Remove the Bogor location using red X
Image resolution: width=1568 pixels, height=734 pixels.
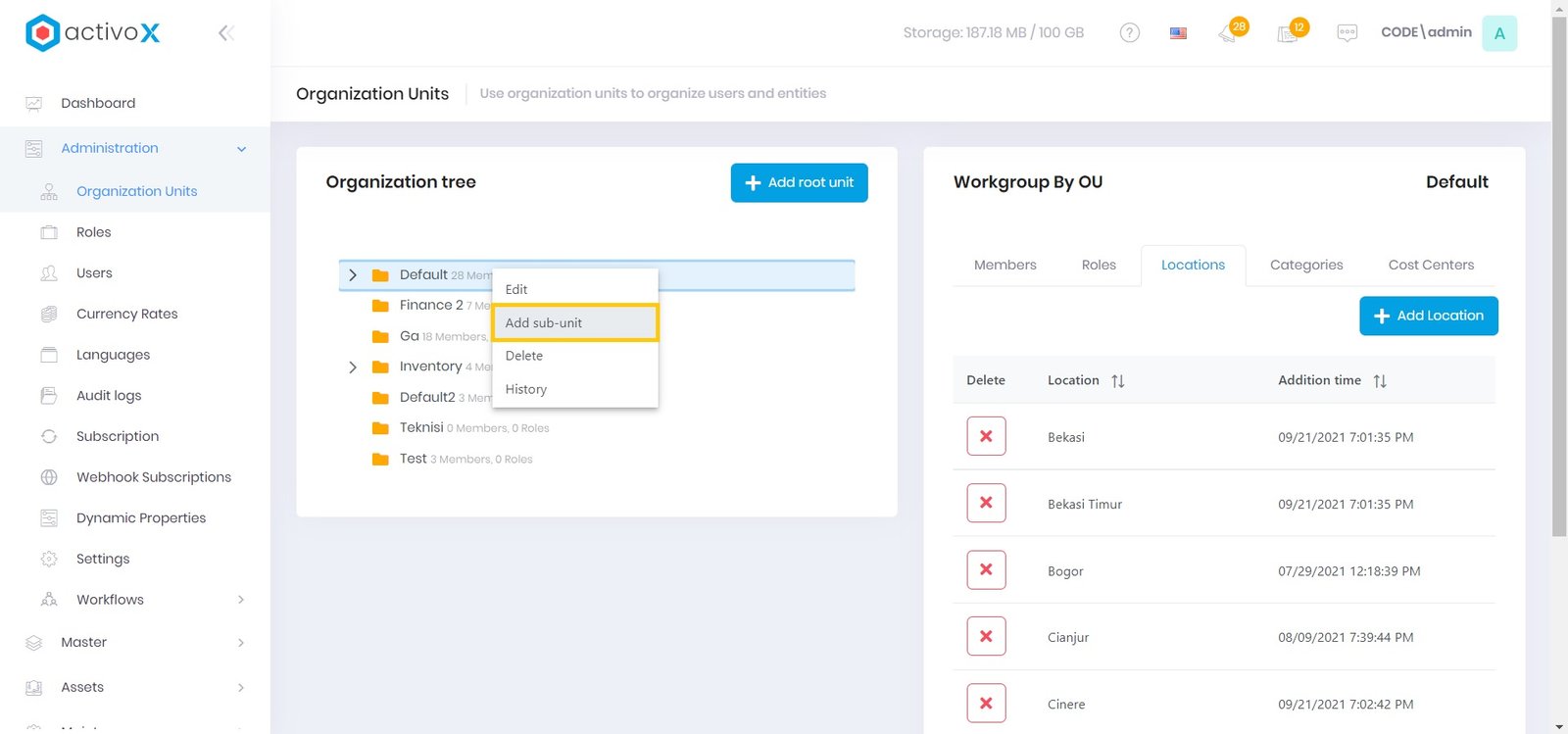(x=986, y=569)
